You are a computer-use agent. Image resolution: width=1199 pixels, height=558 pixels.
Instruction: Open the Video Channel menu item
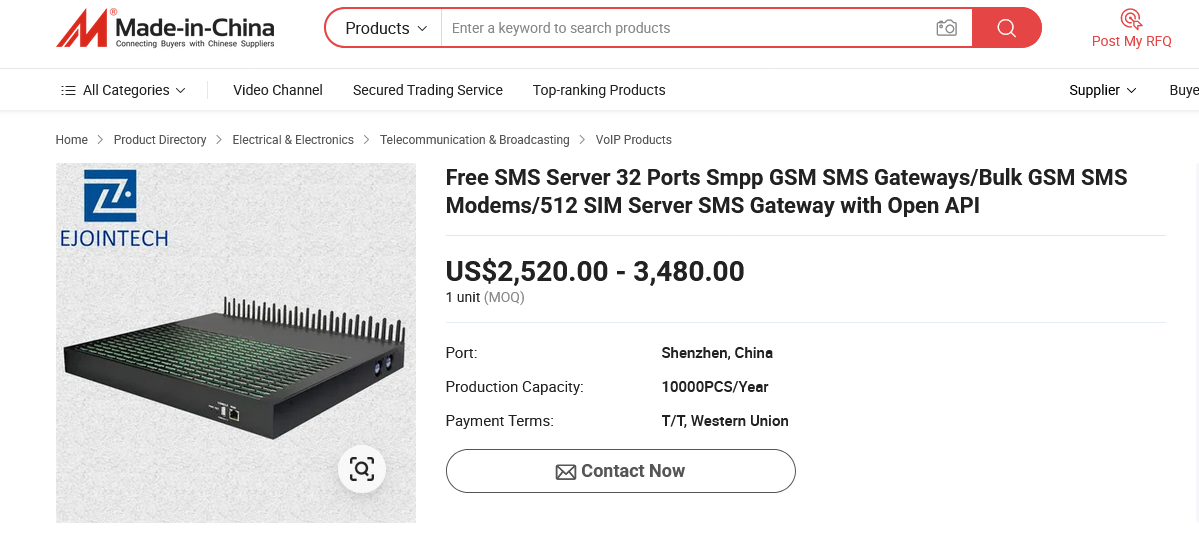tap(278, 90)
